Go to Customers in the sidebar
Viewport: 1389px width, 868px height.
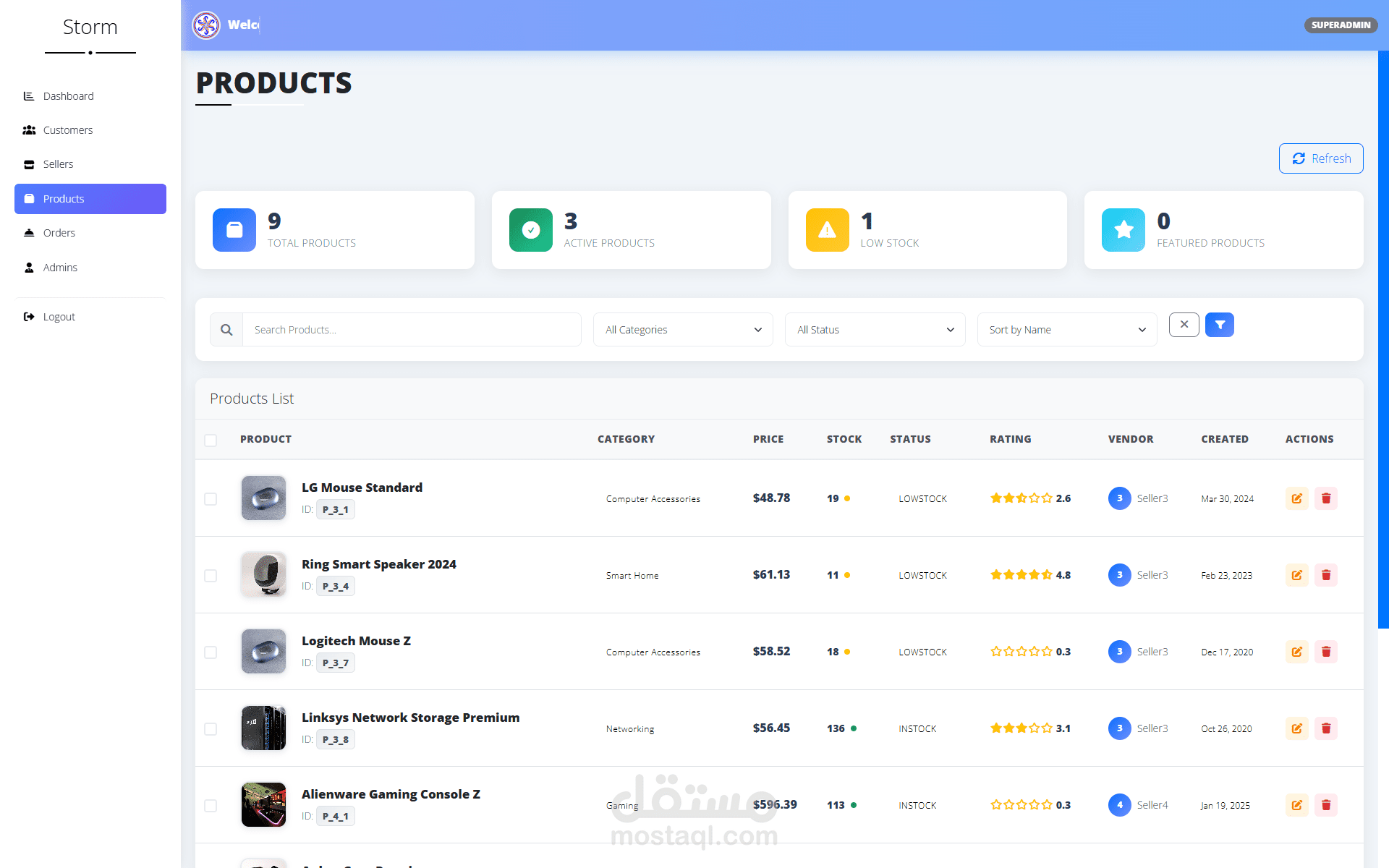click(68, 130)
